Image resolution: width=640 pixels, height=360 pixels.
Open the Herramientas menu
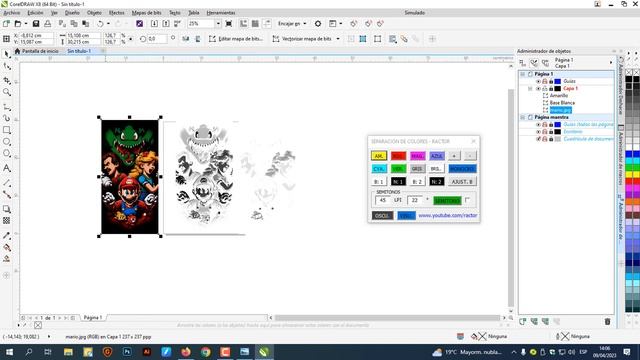[221, 13]
